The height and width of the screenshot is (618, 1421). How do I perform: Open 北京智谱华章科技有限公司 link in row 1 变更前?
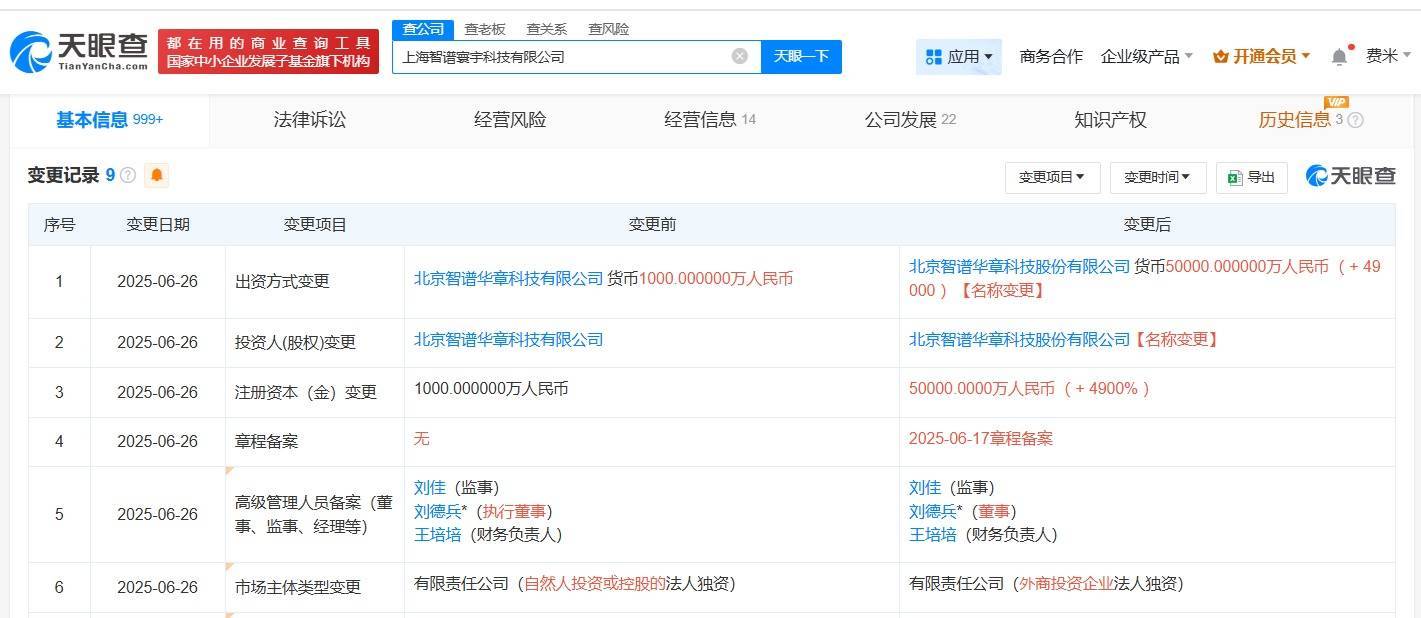(509, 279)
